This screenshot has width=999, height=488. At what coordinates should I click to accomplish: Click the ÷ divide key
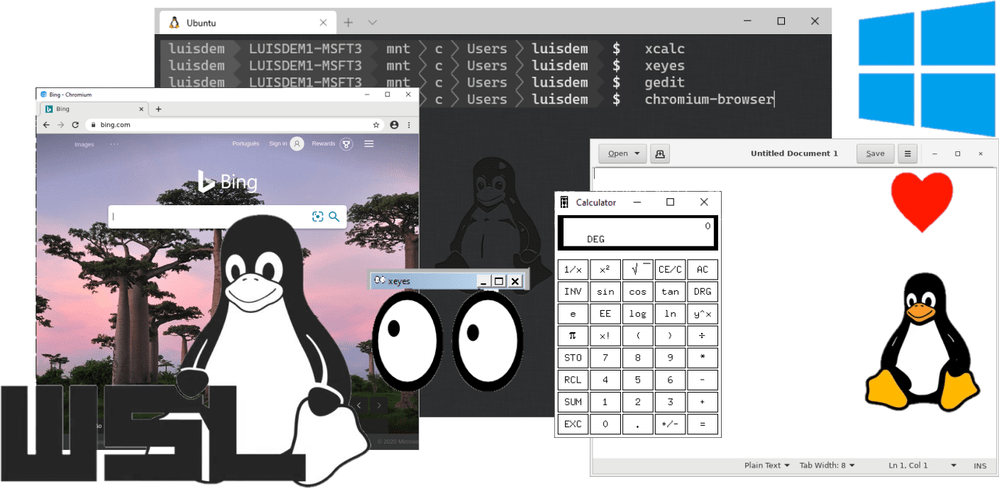(703, 336)
